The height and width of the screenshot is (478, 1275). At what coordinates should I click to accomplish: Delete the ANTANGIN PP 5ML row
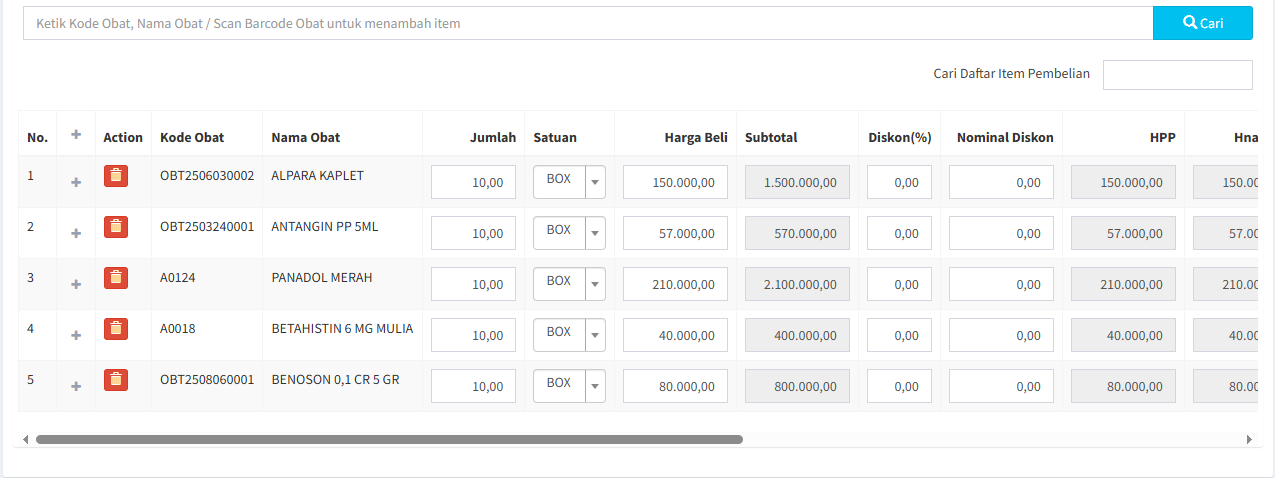tap(116, 227)
